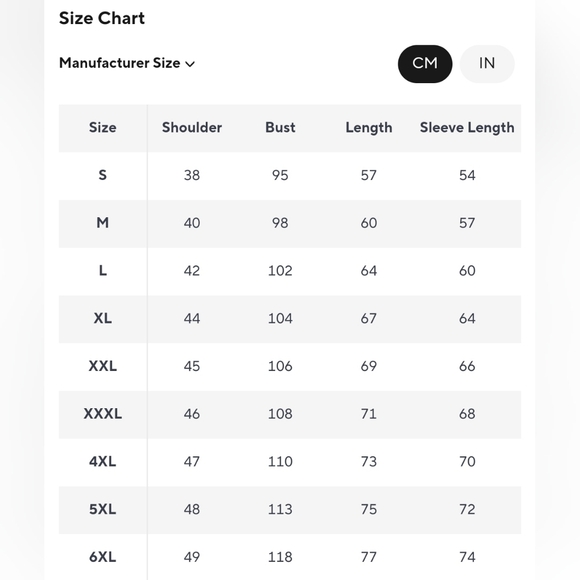This screenshot has height=580, width=580.
Task: Select the Sleeve Length column header
Action: click(467, 128)
